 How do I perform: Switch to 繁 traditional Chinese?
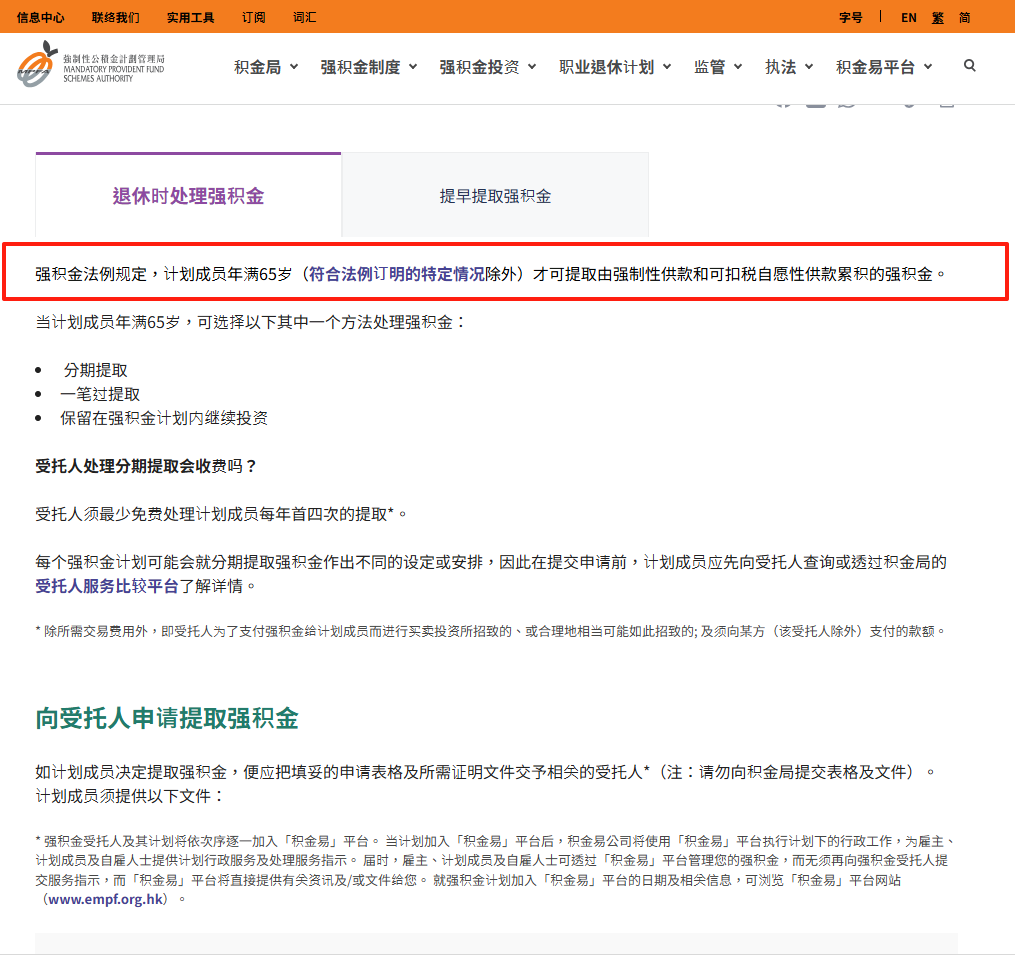[938, 17]
